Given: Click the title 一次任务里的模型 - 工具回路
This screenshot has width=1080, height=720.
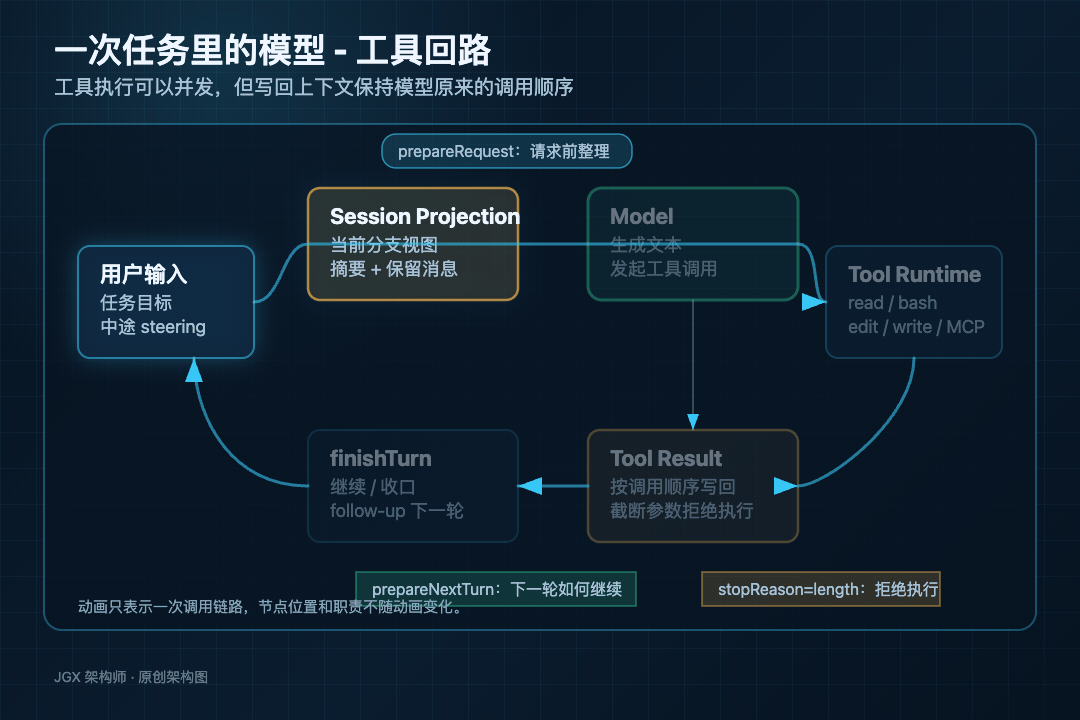Looking at the screenshot, I should pos(272,50).
